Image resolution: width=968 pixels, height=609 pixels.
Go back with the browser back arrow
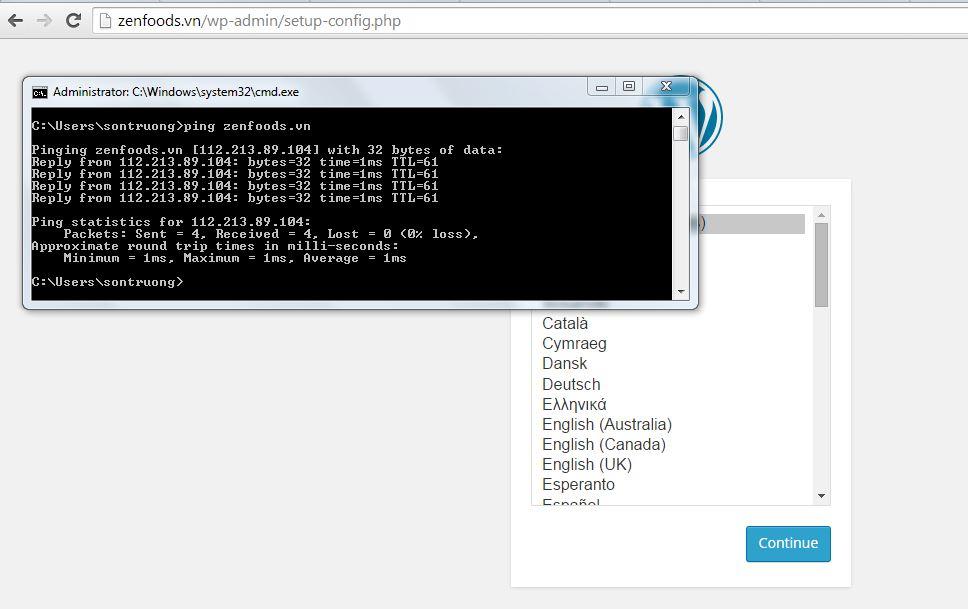15,21
